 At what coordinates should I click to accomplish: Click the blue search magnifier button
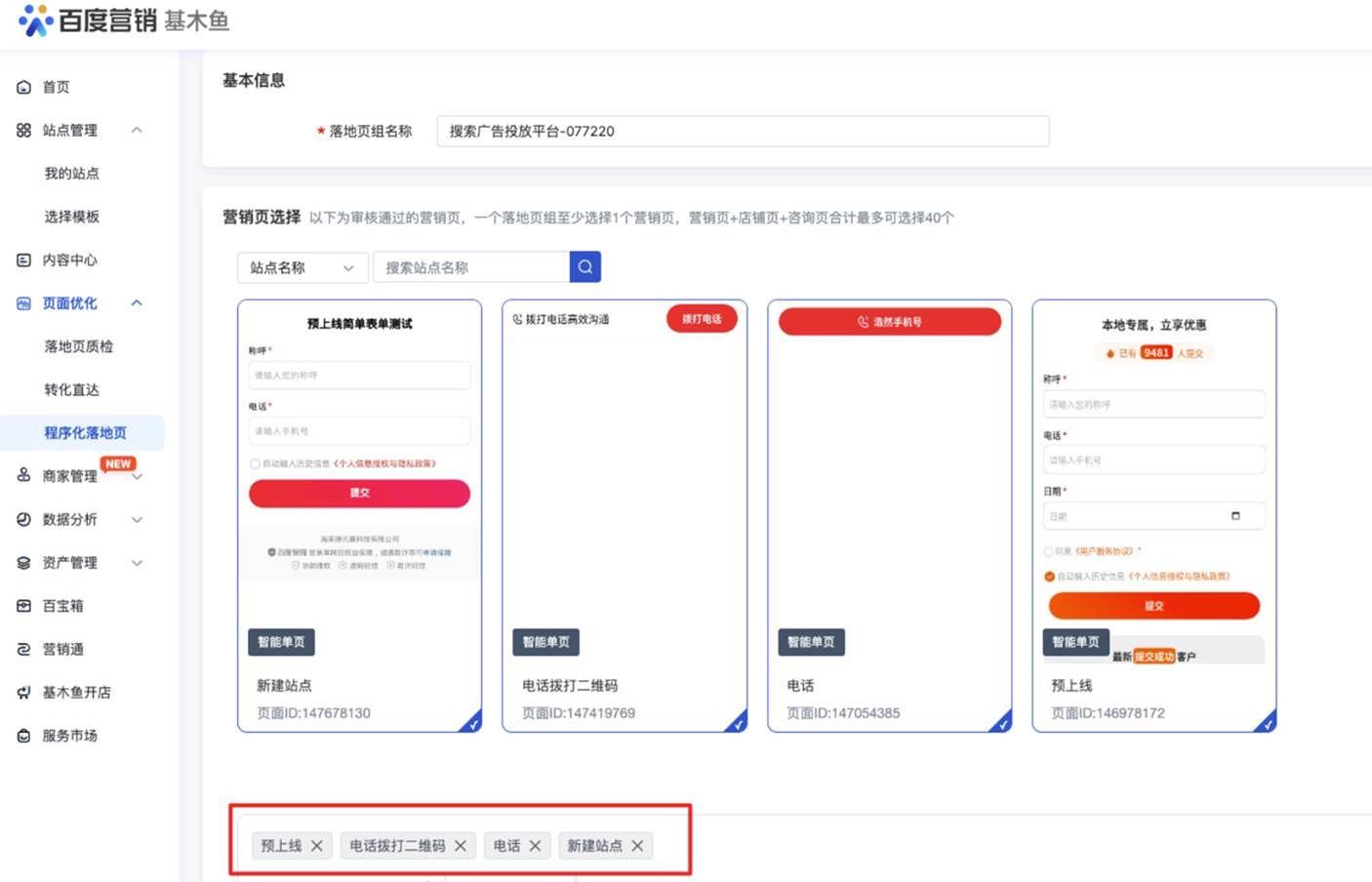pyautogui.click(x=585, y=266)
